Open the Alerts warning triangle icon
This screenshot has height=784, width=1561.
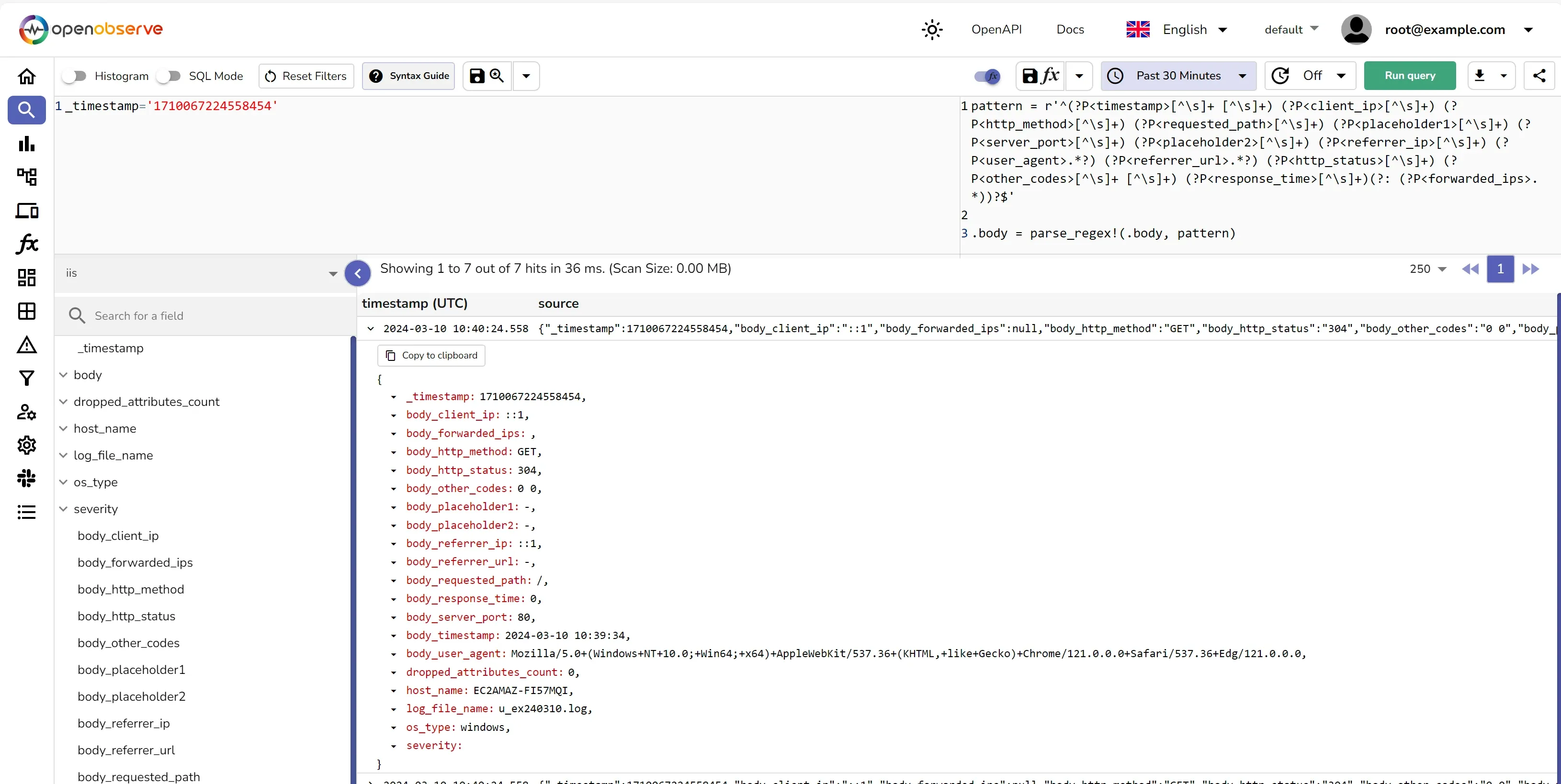(x=27, y=346)
